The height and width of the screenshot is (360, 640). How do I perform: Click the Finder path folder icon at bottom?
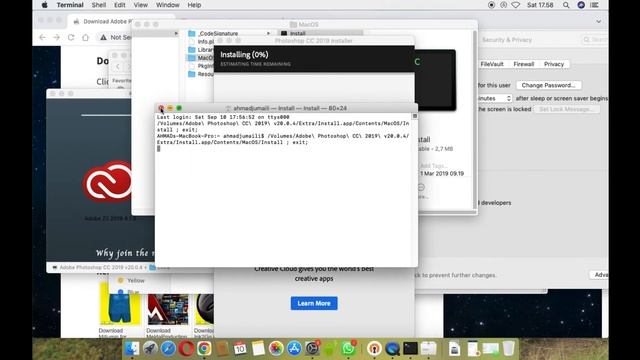(152, 267)
